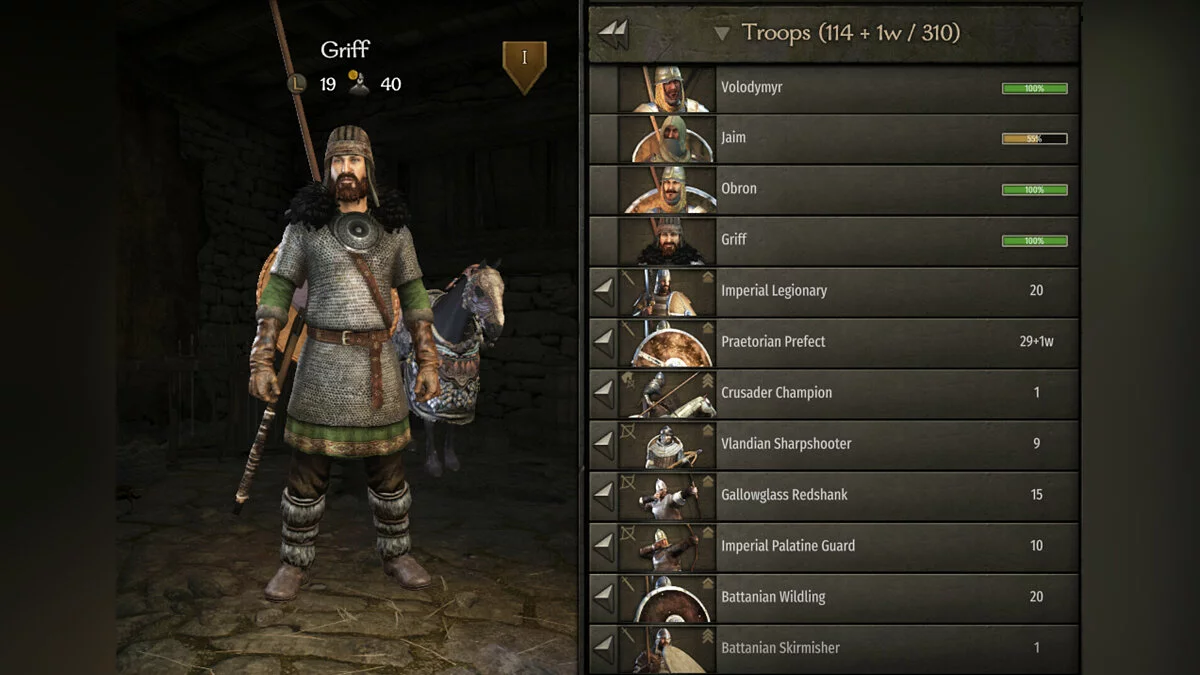Transfer Battanian Wildling with arrow
This screenshot has width=1200, height=675.
pos(604,597)
